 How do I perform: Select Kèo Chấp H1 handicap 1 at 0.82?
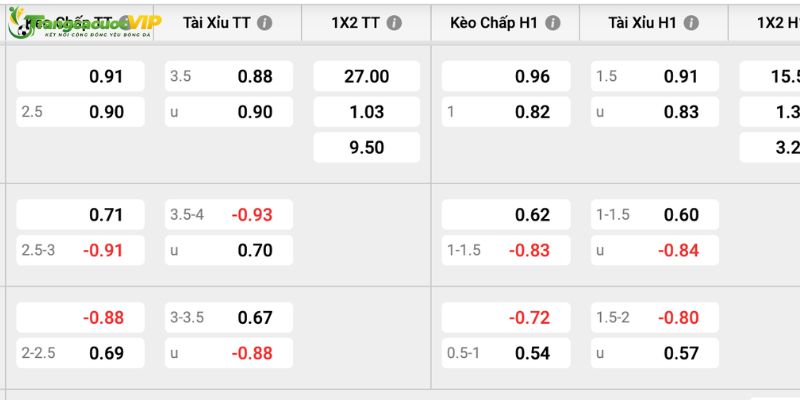(x=506, y=112)
